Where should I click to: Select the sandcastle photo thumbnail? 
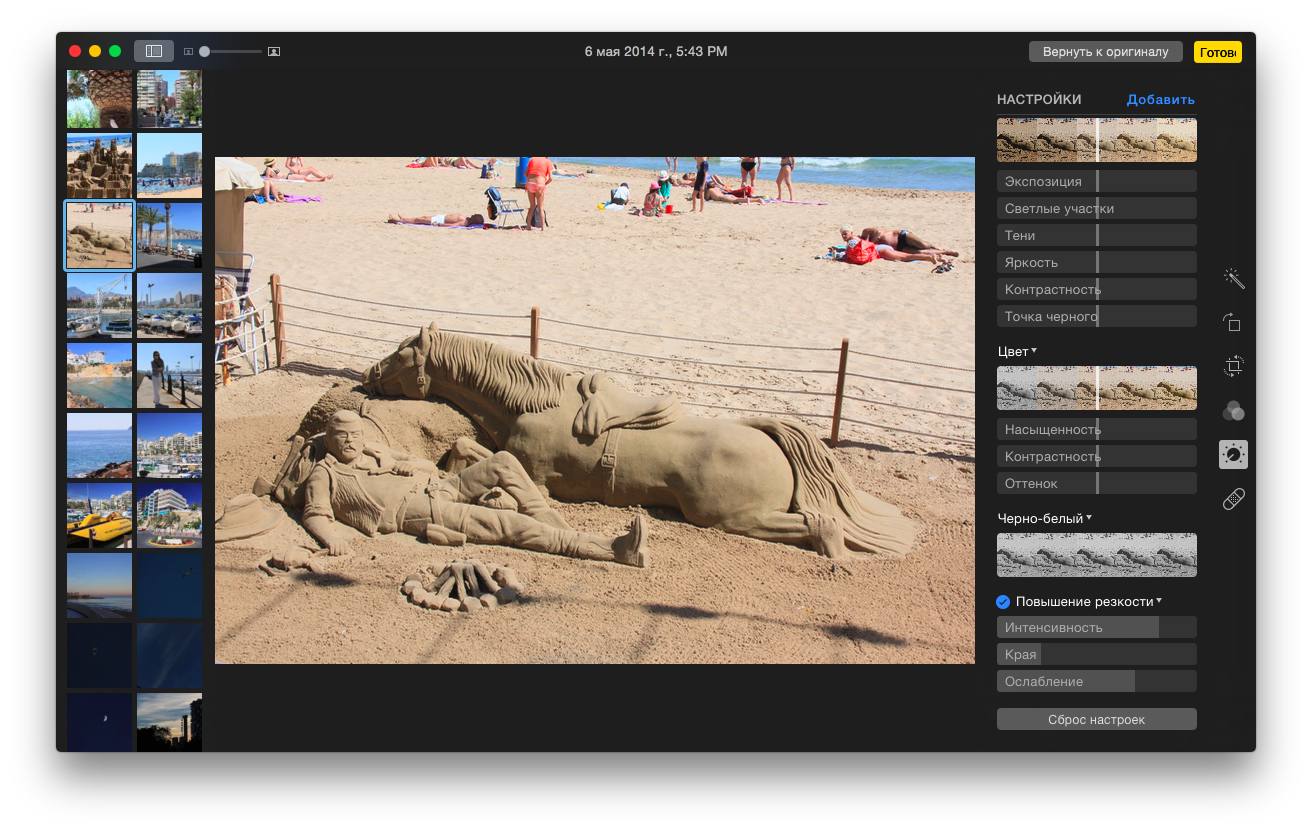click(99, 166)
